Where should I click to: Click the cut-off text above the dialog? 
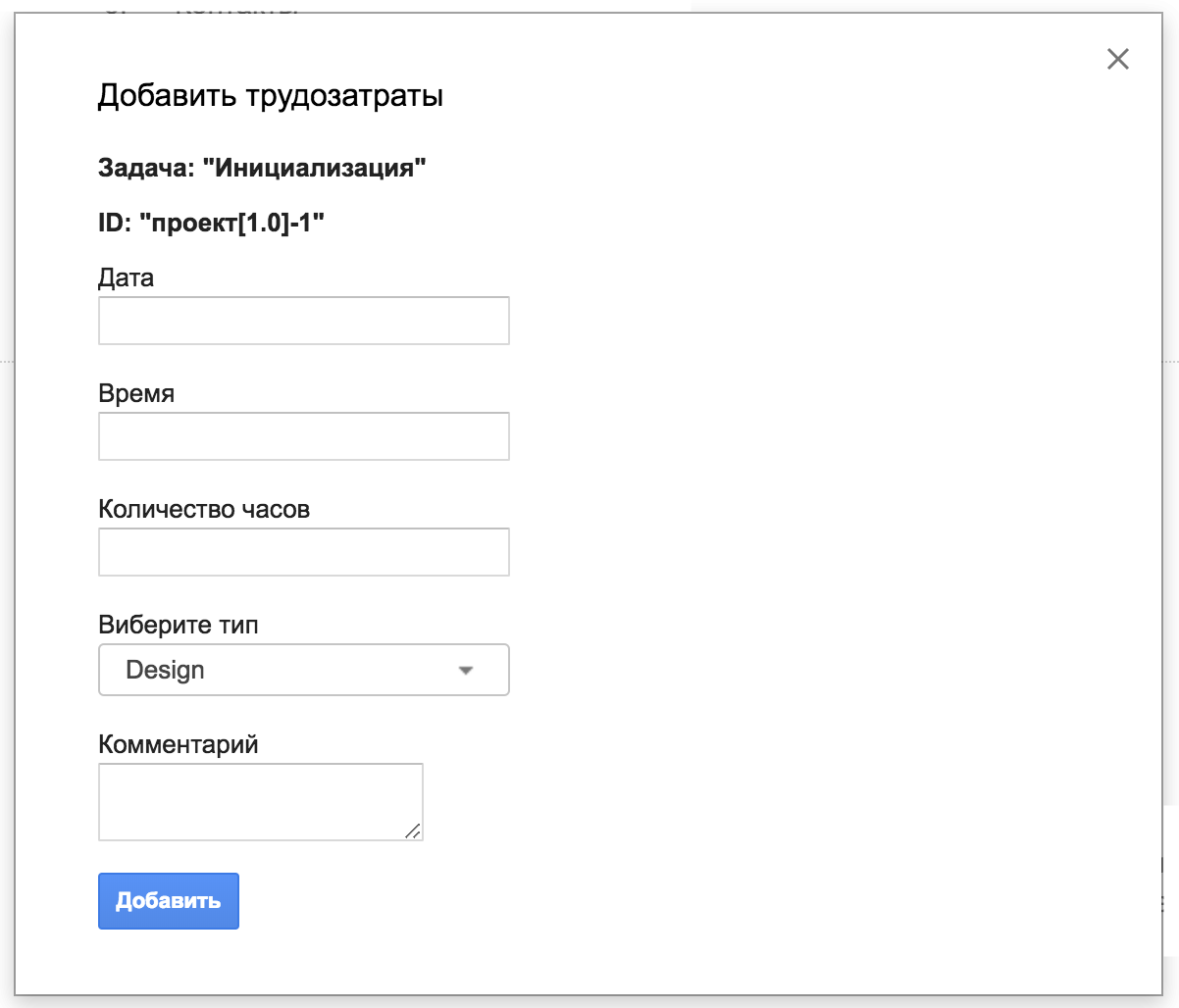235,8
